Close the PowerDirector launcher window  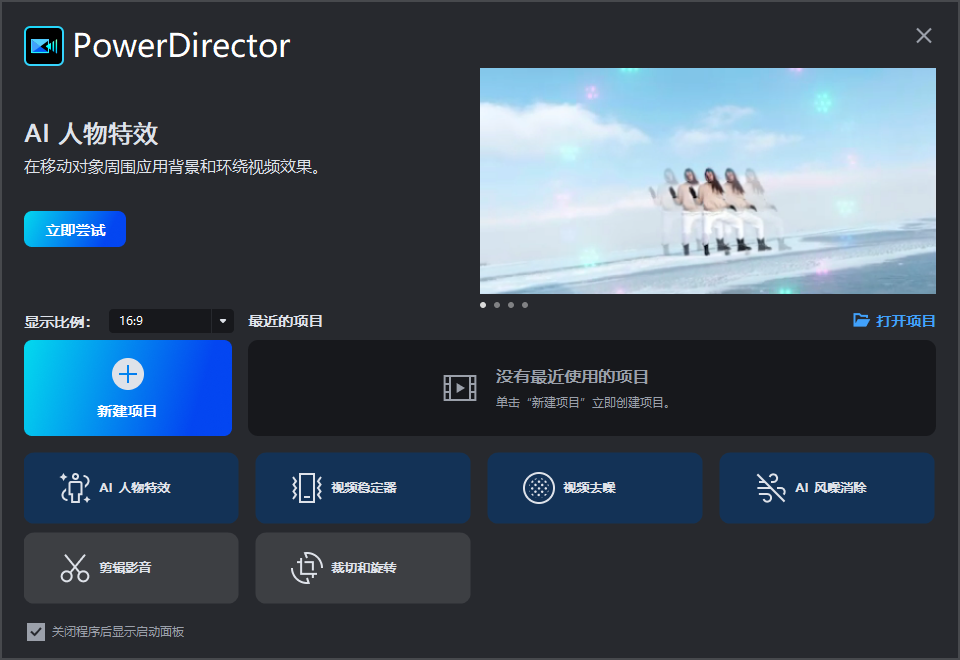(x=924, y=36)
